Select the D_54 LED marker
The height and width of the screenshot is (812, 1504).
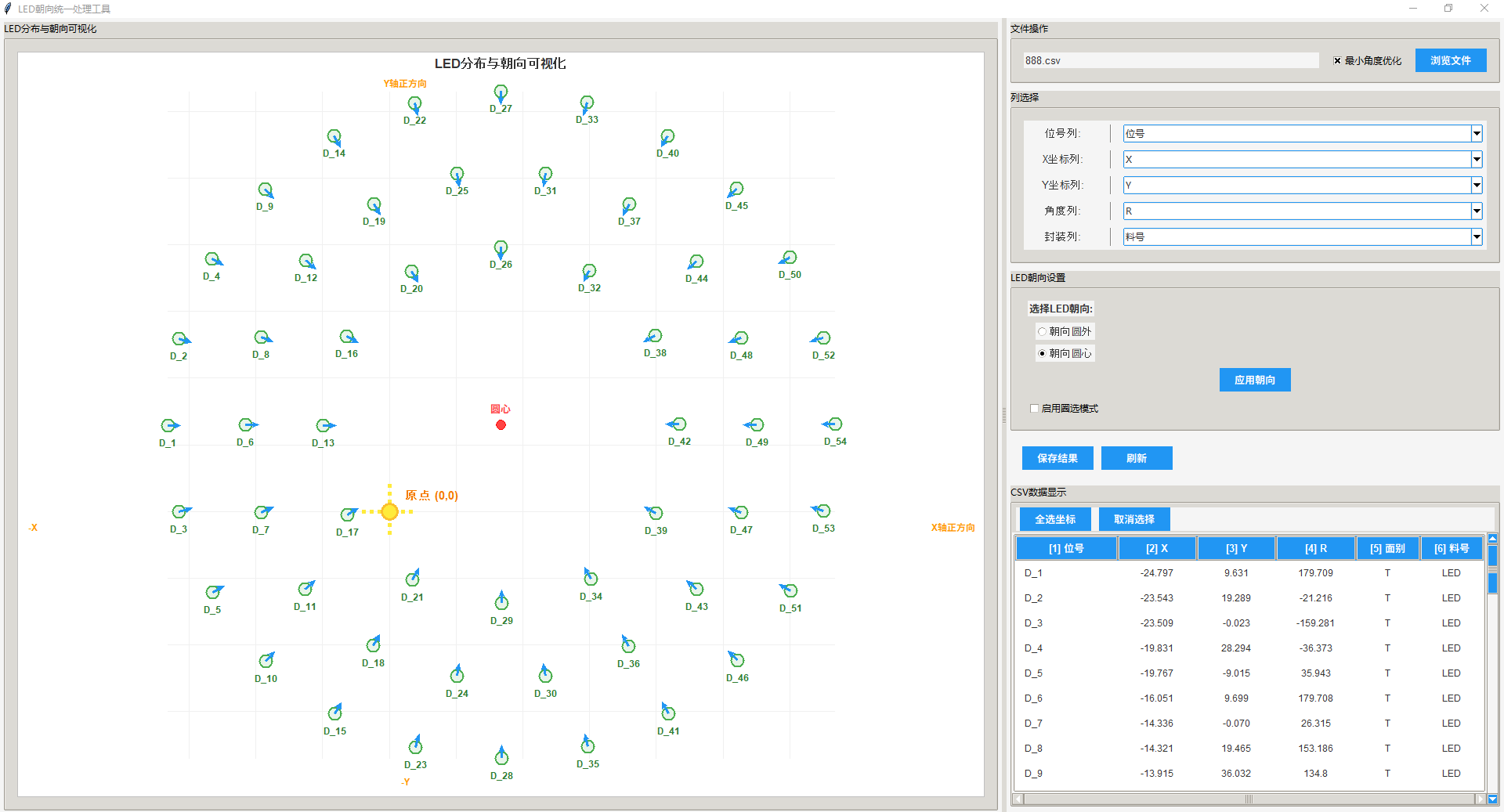[835, 424]
